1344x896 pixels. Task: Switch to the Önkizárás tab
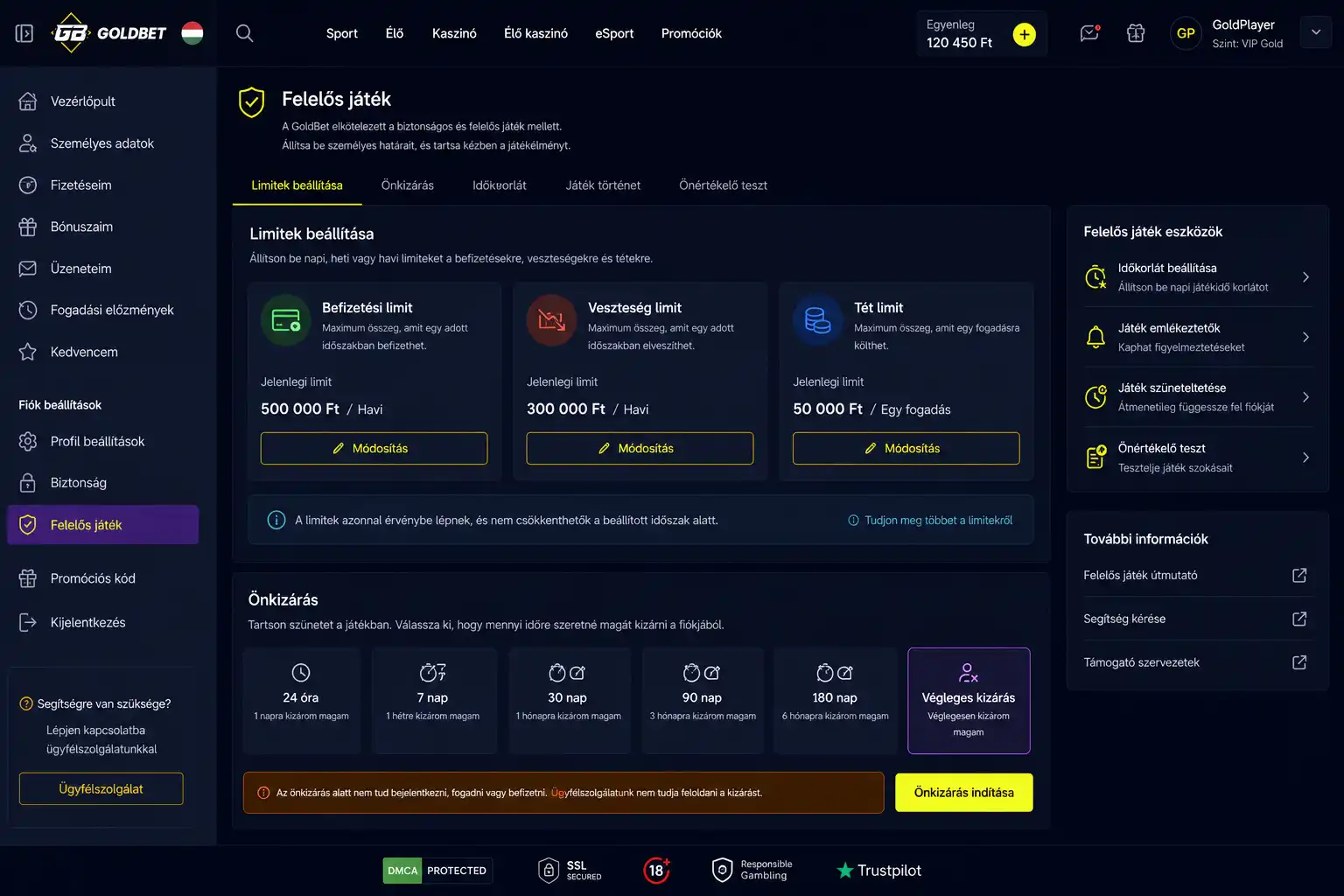click(408, 185)
